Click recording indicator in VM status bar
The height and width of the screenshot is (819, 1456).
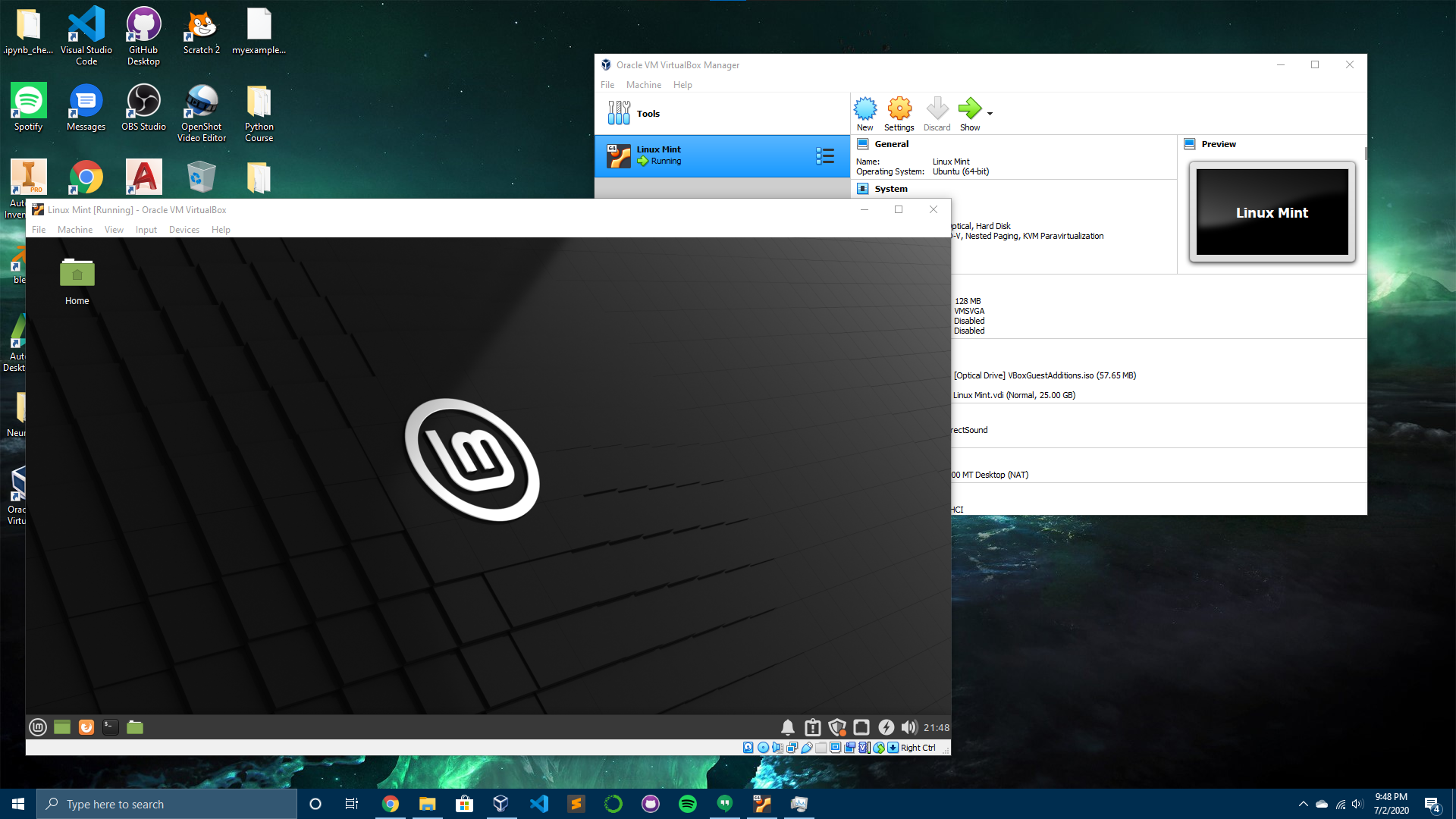[x=850, y=748]
